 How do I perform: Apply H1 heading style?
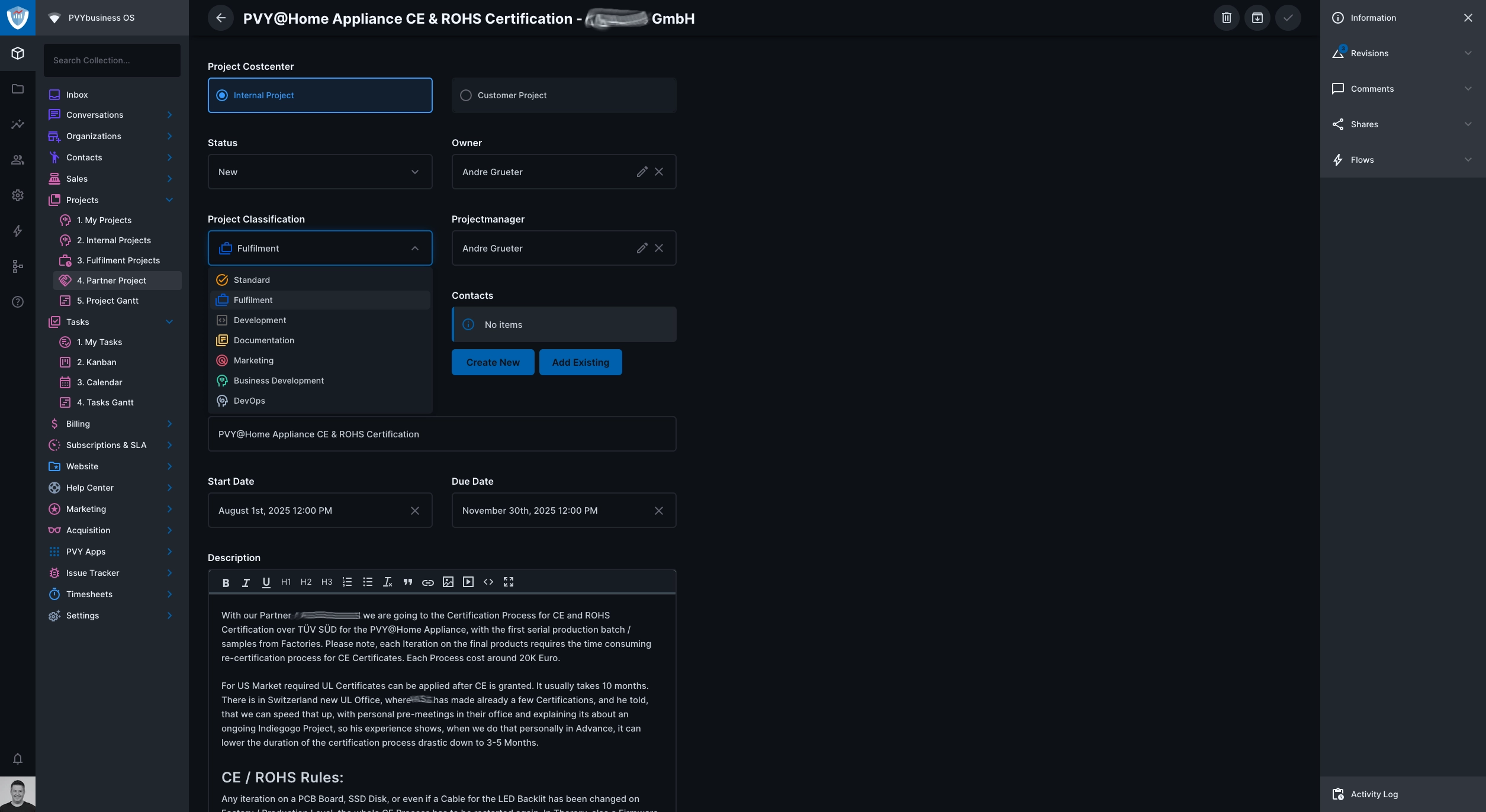click(x=286, y=582)
